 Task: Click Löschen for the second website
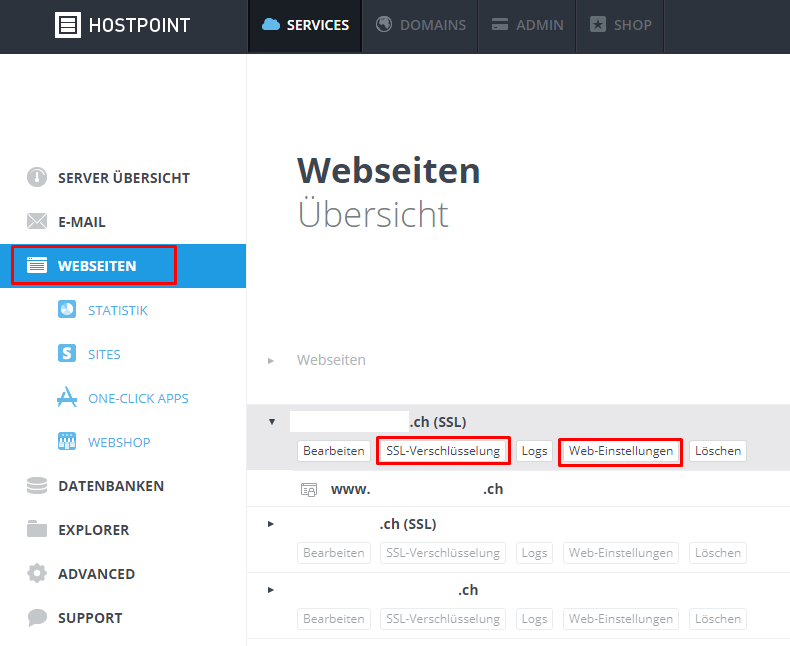point(718,553)
